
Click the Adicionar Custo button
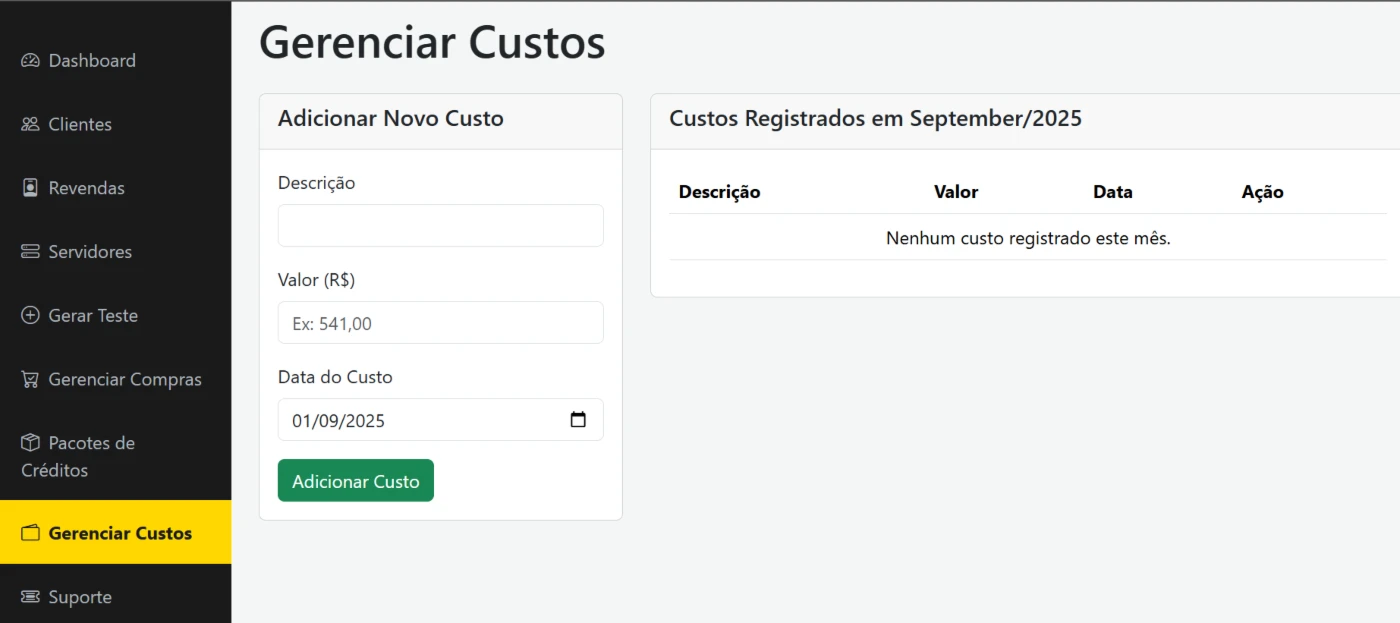(x=356, y=481)
